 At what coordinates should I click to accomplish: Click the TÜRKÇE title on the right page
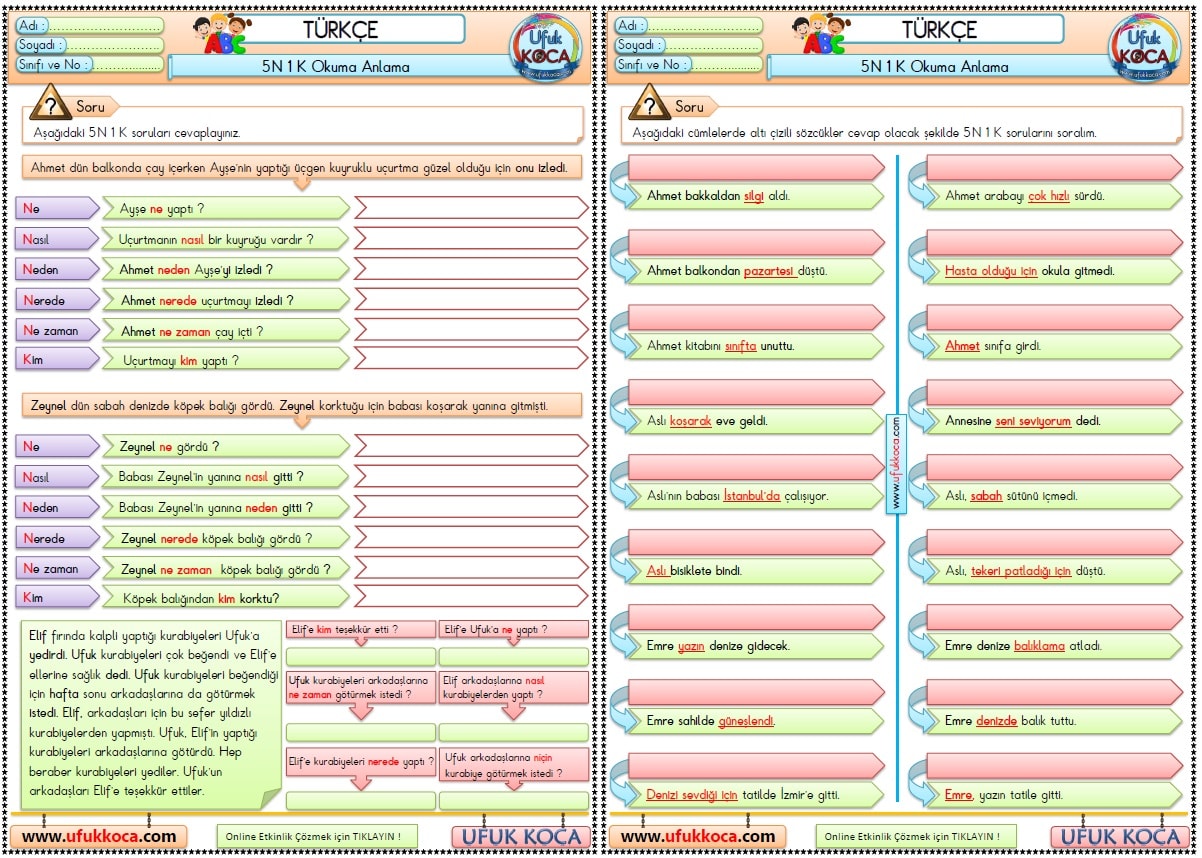(939, 29)
